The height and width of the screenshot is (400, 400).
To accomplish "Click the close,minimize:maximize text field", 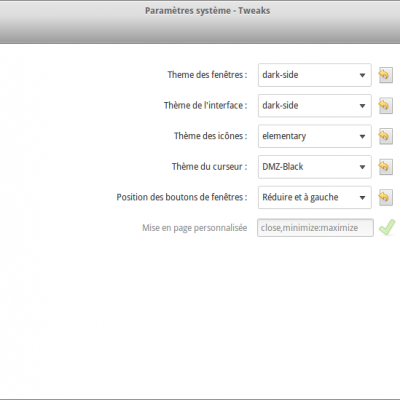I will point(315,228).
